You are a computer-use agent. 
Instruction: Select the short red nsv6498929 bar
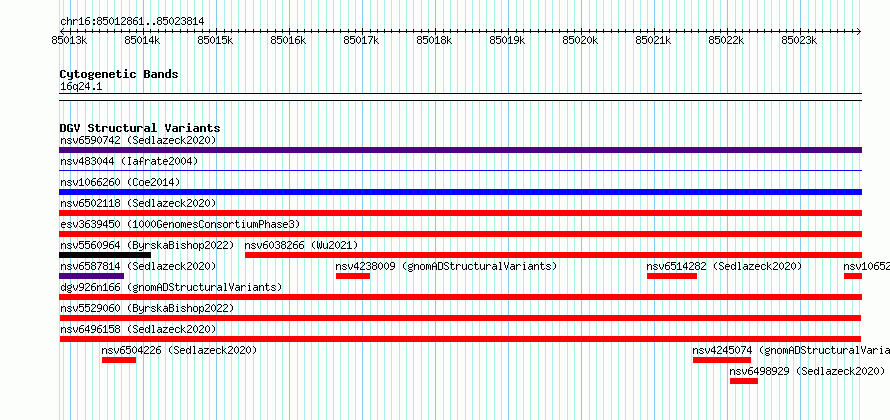[744, 381]
